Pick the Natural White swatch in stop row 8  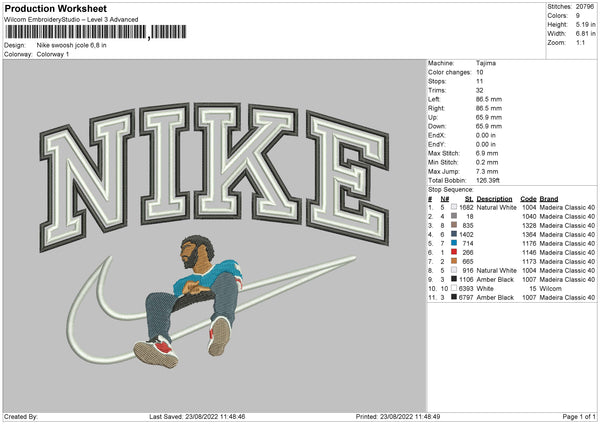(454, 270)
